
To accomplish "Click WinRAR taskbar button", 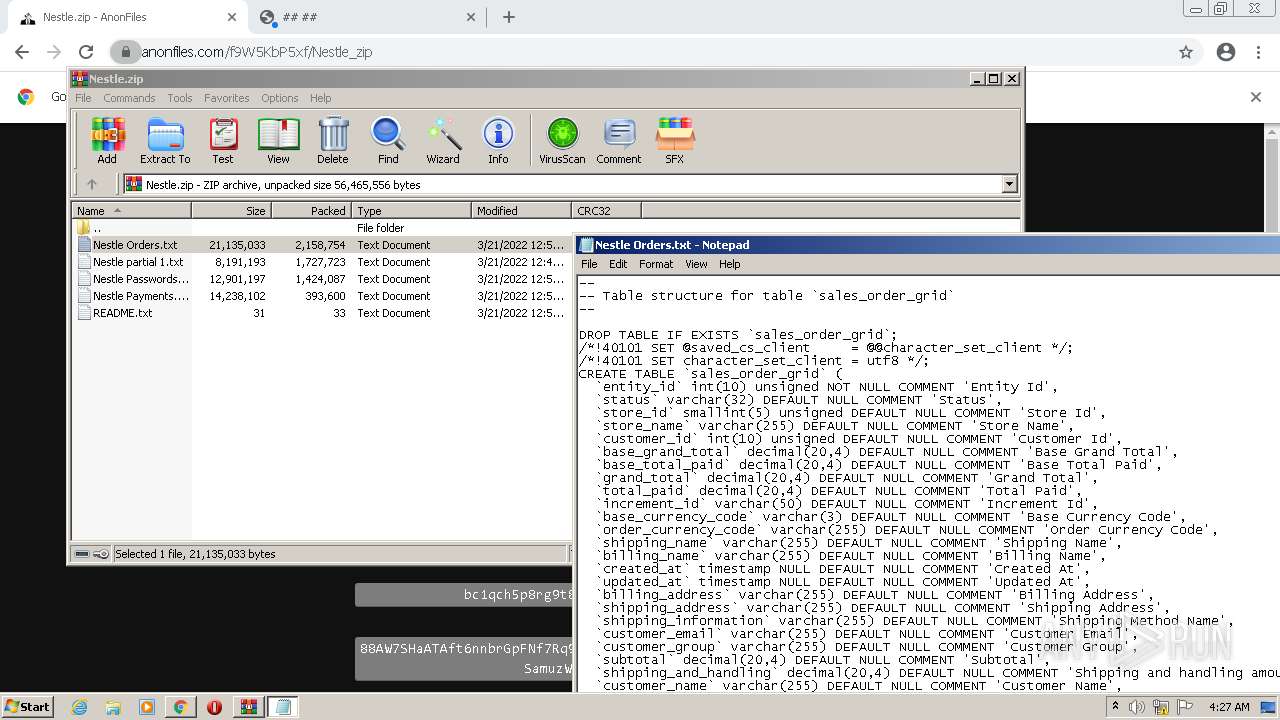I will pyautogui.click(x=247, y=707).
